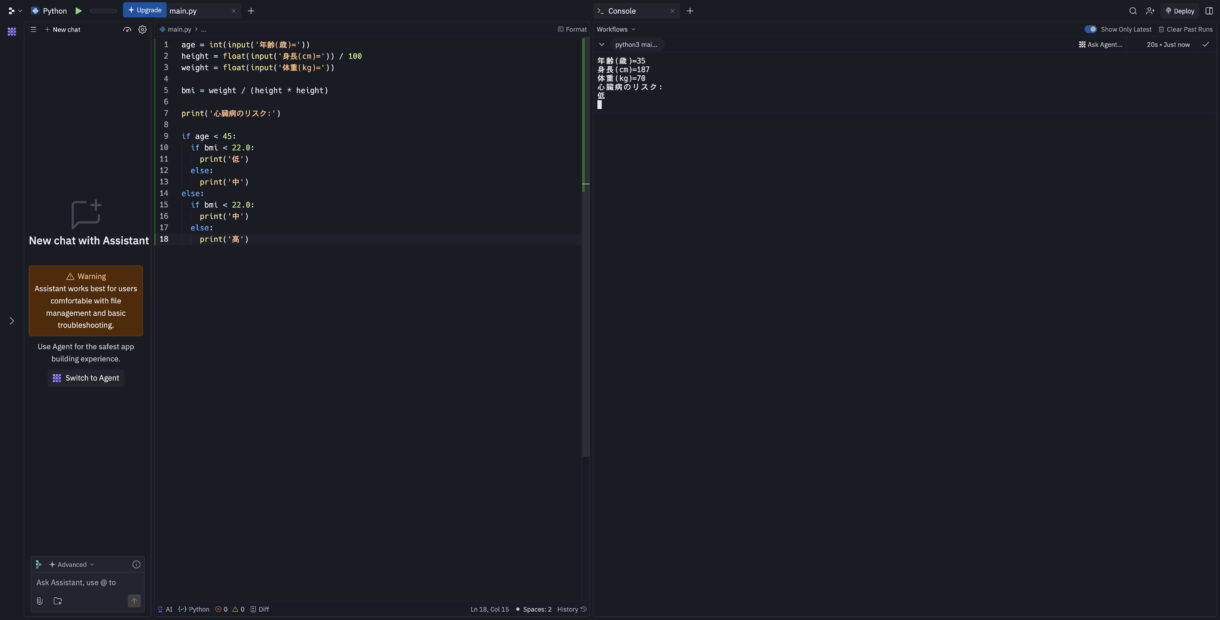Open chat history list icon
The width and height of the screenshot is (1220, 620).
coord(33,30)
